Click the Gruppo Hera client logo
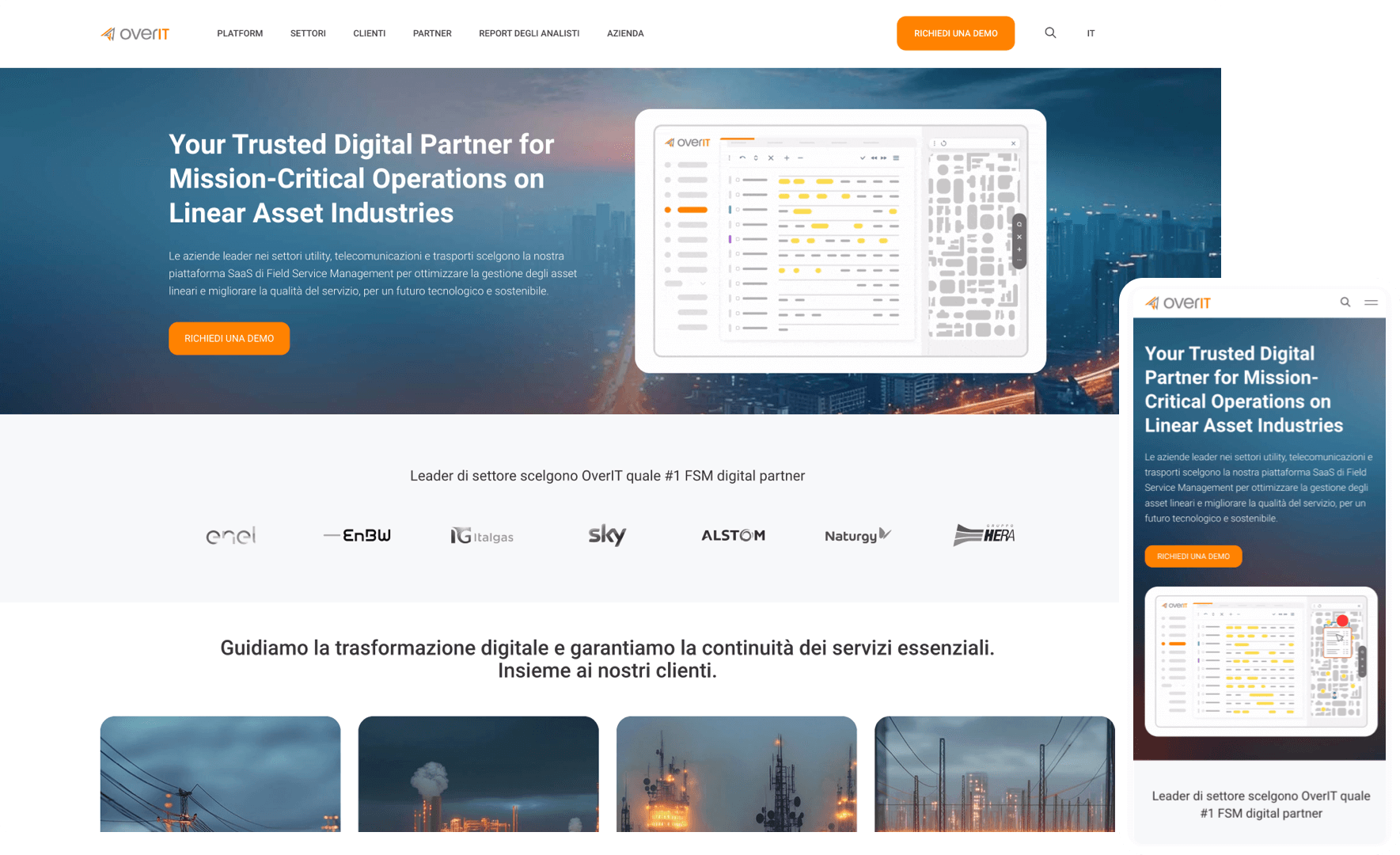The width and height of the screenshot is (1400, 855). (984, 535)
